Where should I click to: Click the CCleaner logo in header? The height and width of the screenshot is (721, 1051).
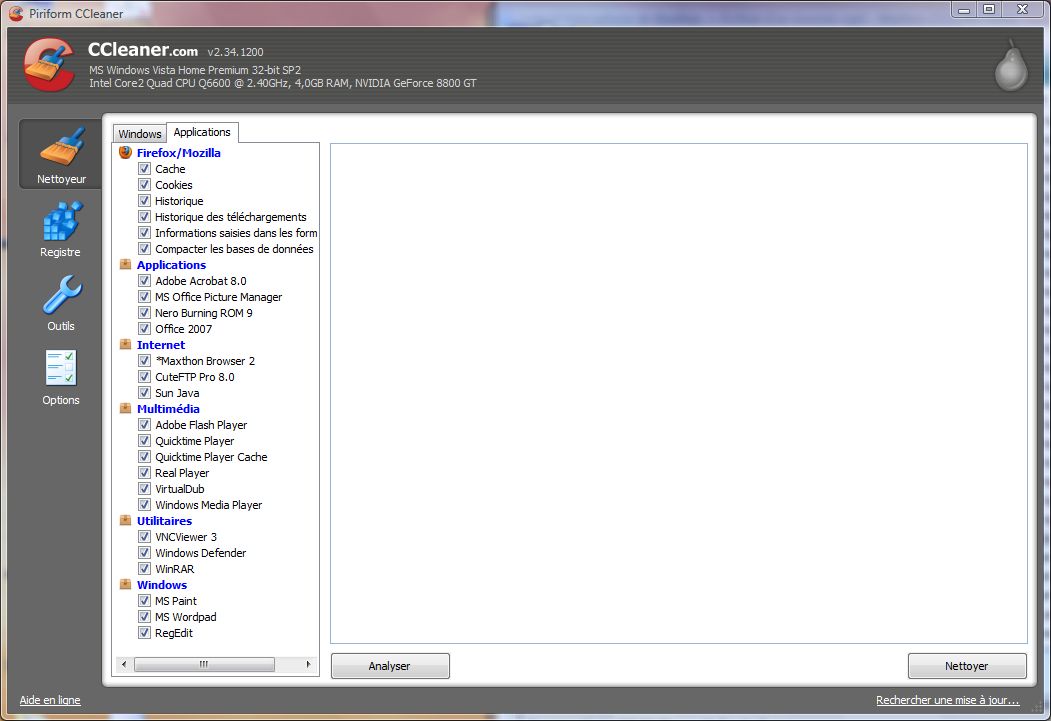tap(49, 64)
